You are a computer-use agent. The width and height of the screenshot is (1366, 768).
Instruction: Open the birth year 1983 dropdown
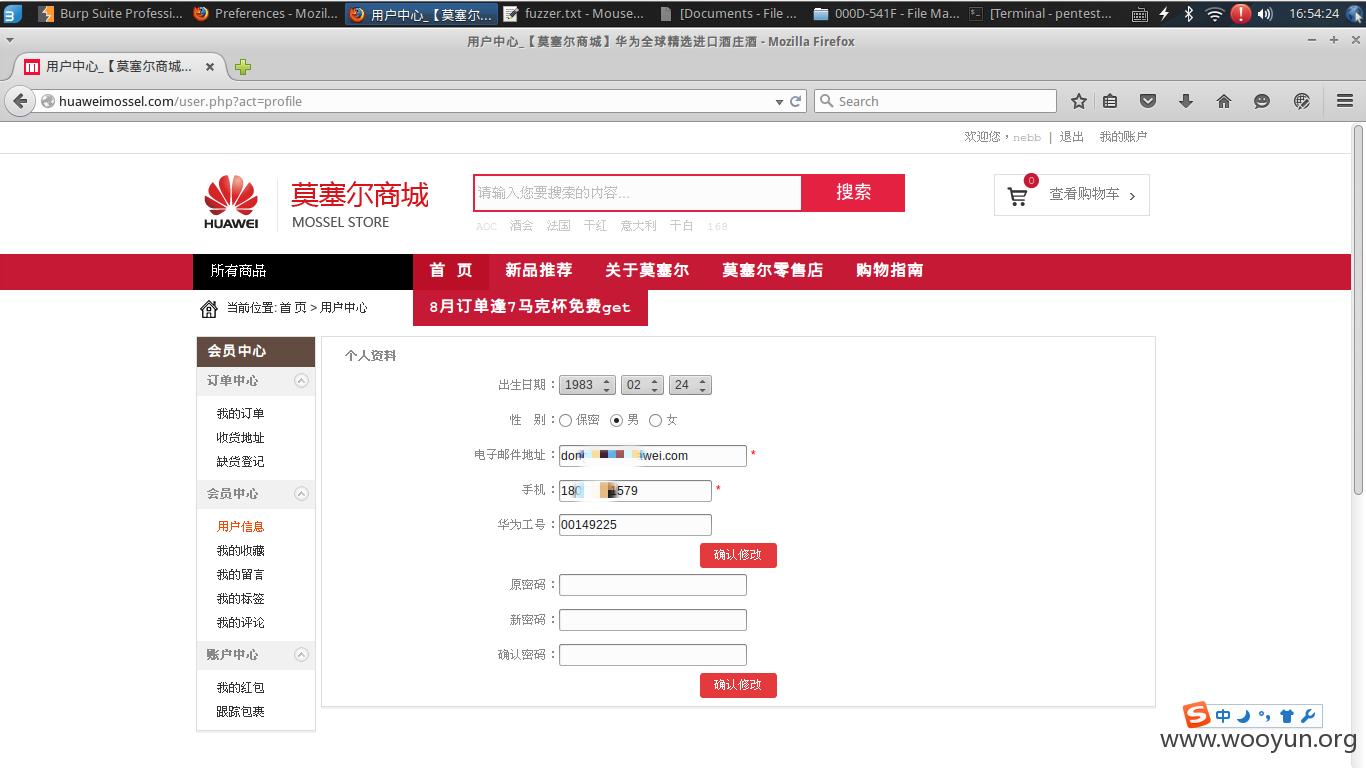click(x=587, y=385)
